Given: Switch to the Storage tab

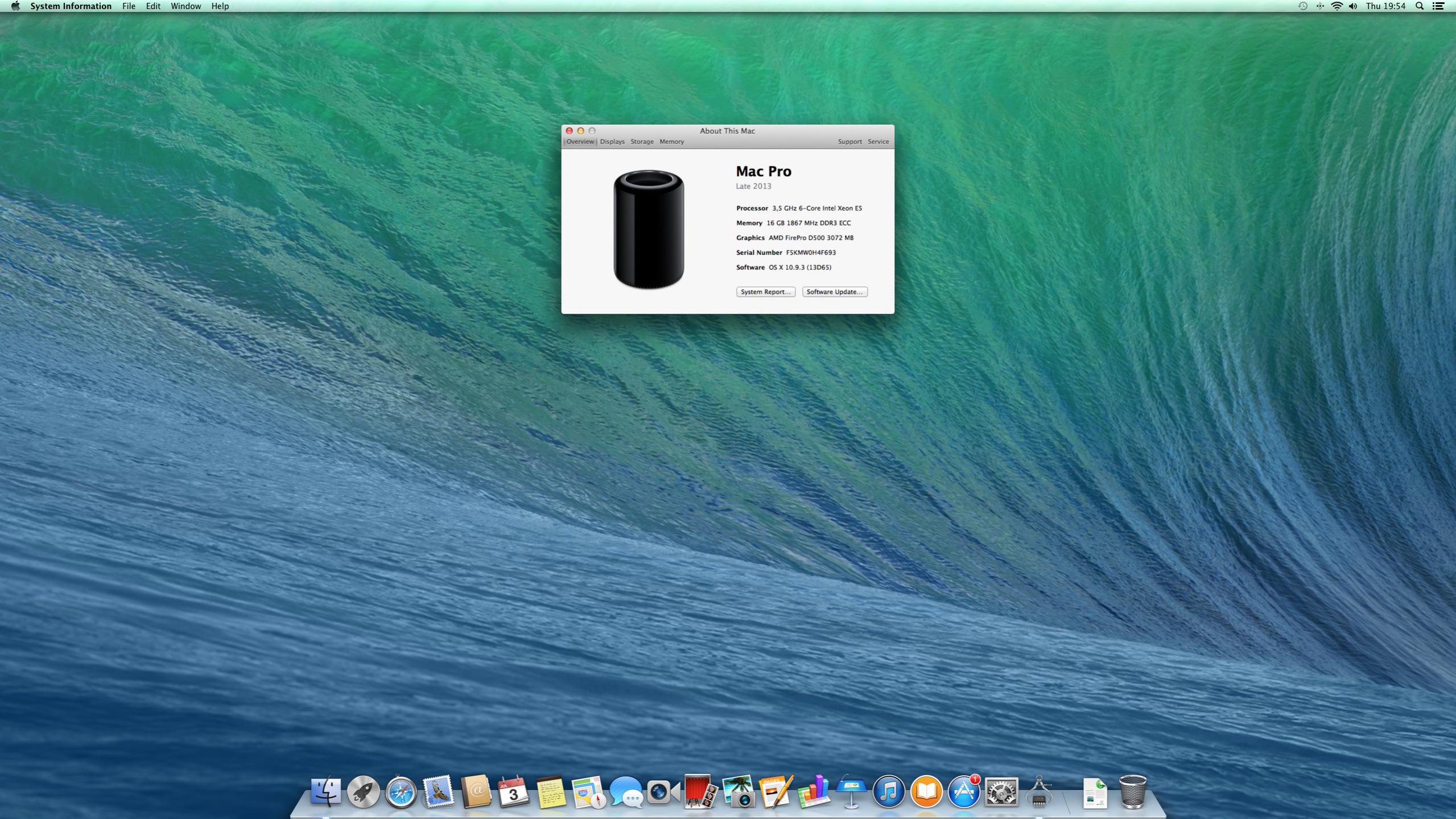Looking at the screenshot, I should click(x=642, y=142).
